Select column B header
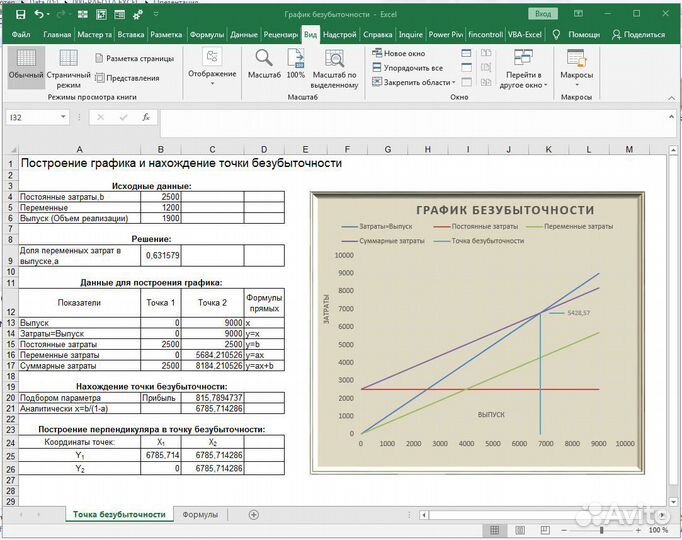This screenshot has height=540, width=682. [x=160, y=149]
